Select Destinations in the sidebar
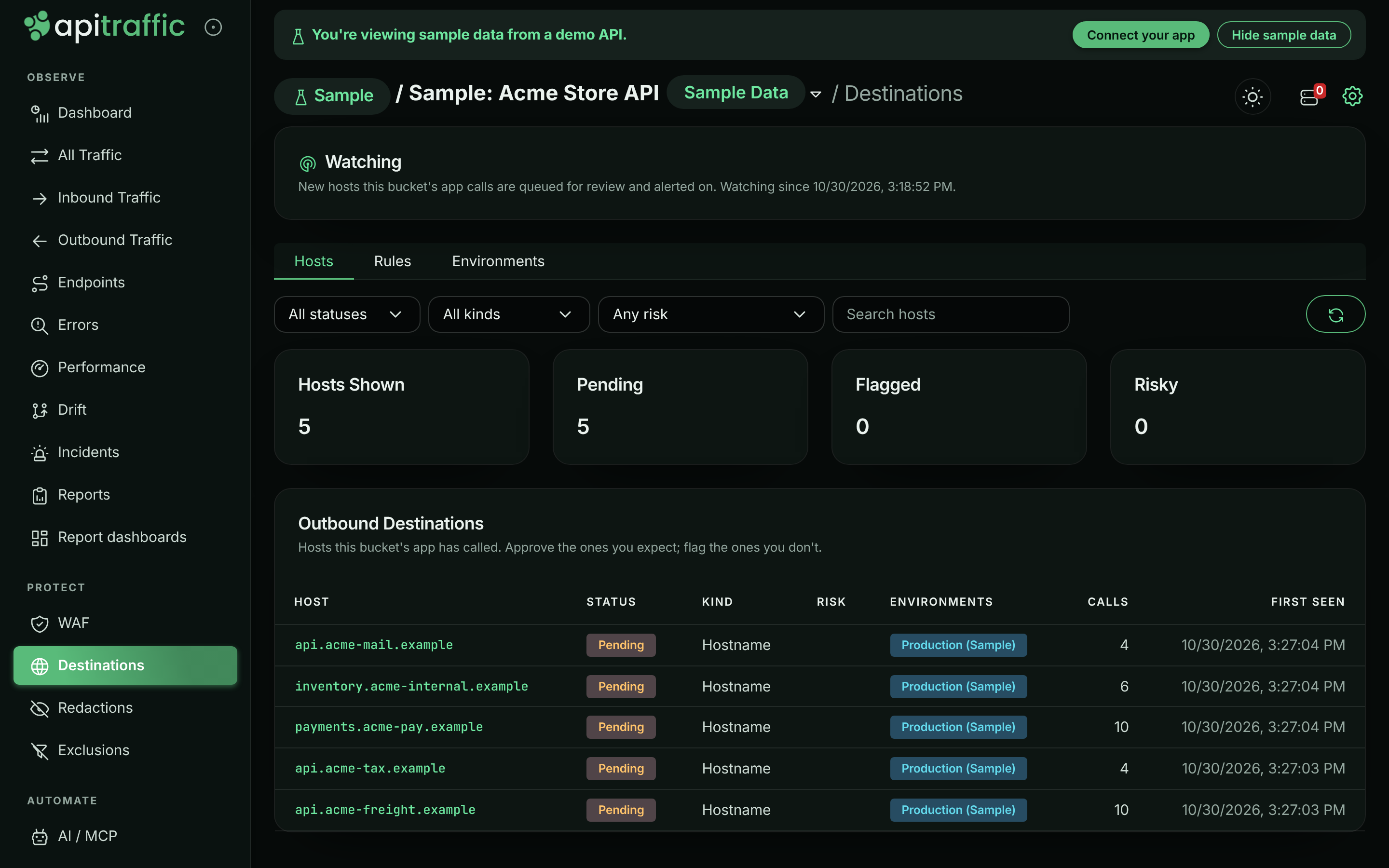The height and width of the screenshot is (868, 1389). click(x=125, y=665)
